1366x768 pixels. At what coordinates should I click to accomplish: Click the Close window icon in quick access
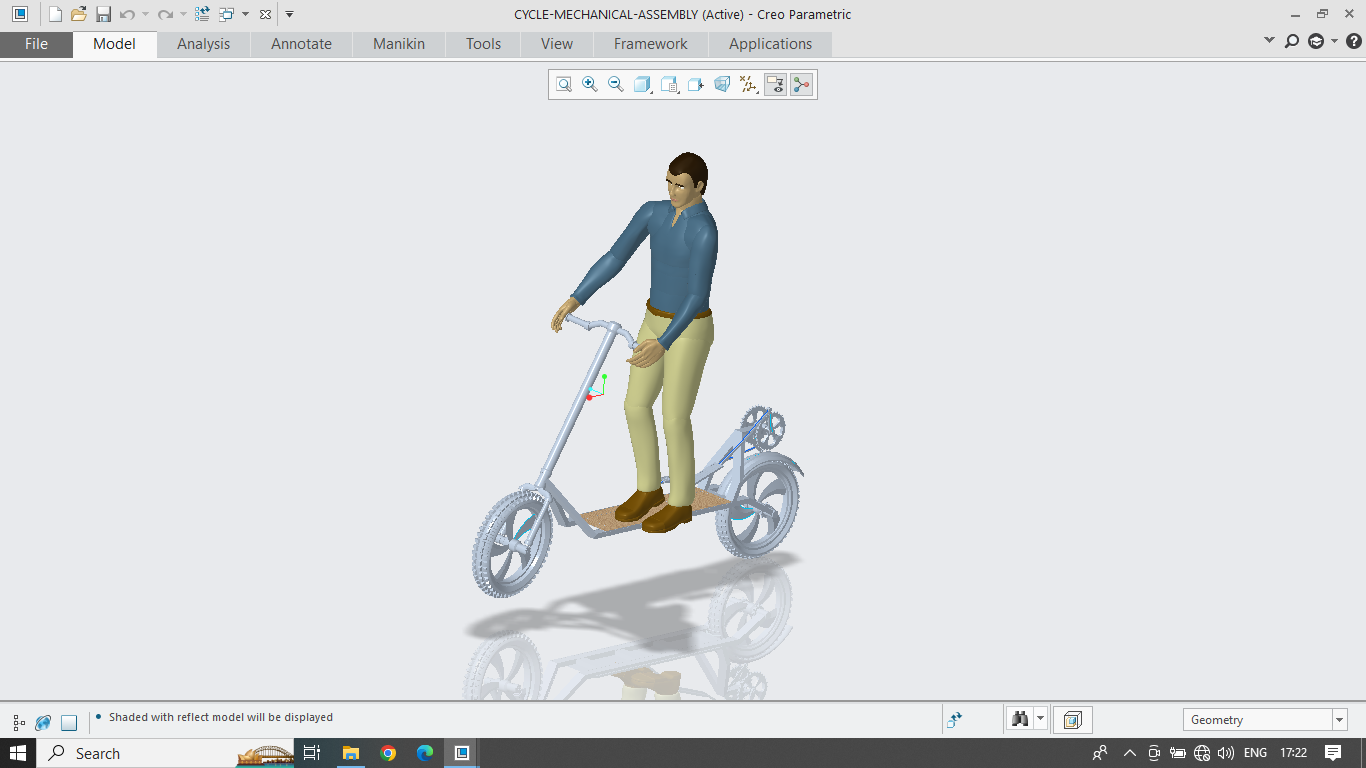coord(265,14)
